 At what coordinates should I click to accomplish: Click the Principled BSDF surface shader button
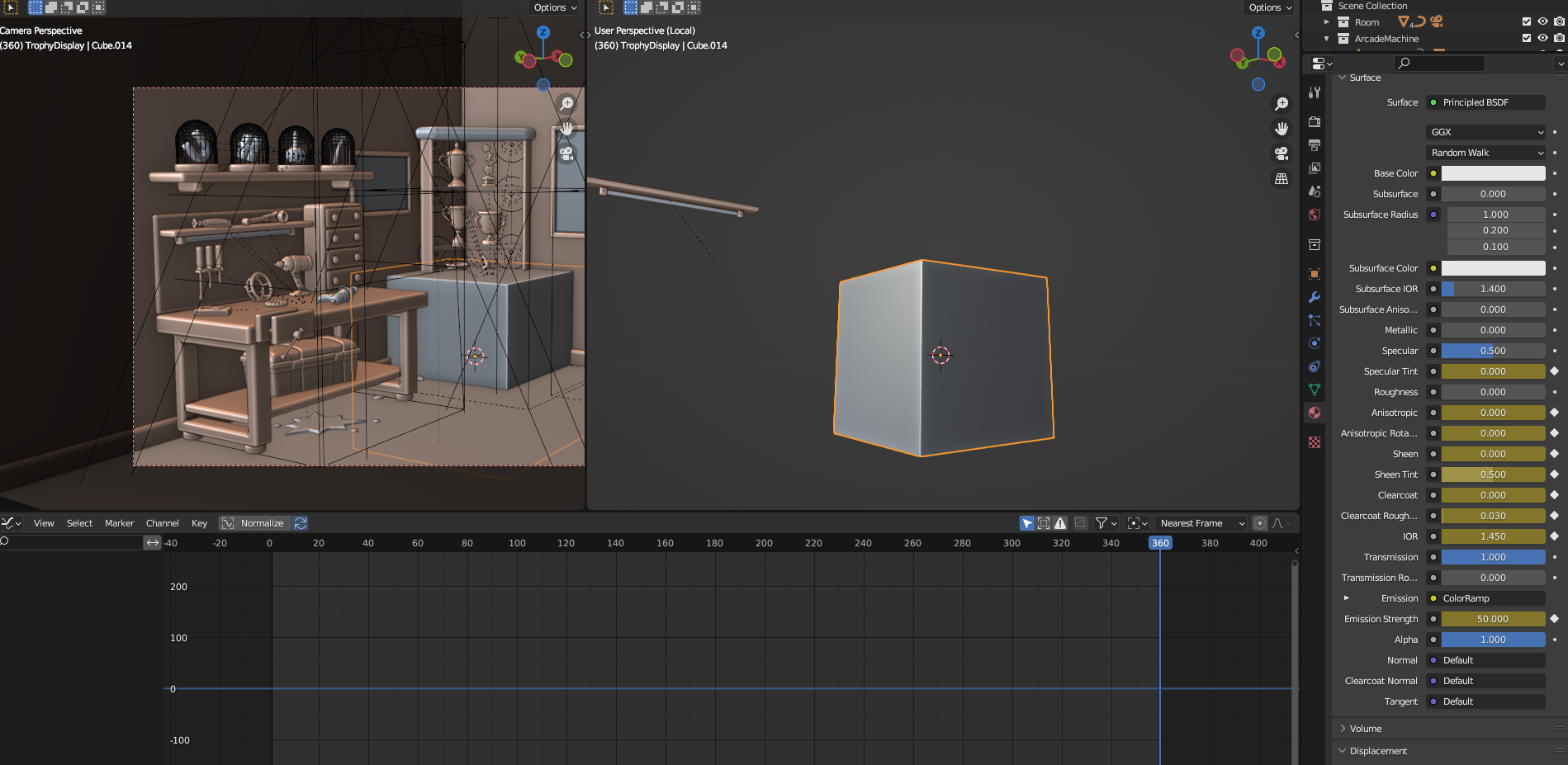[x=1486, y=102]
